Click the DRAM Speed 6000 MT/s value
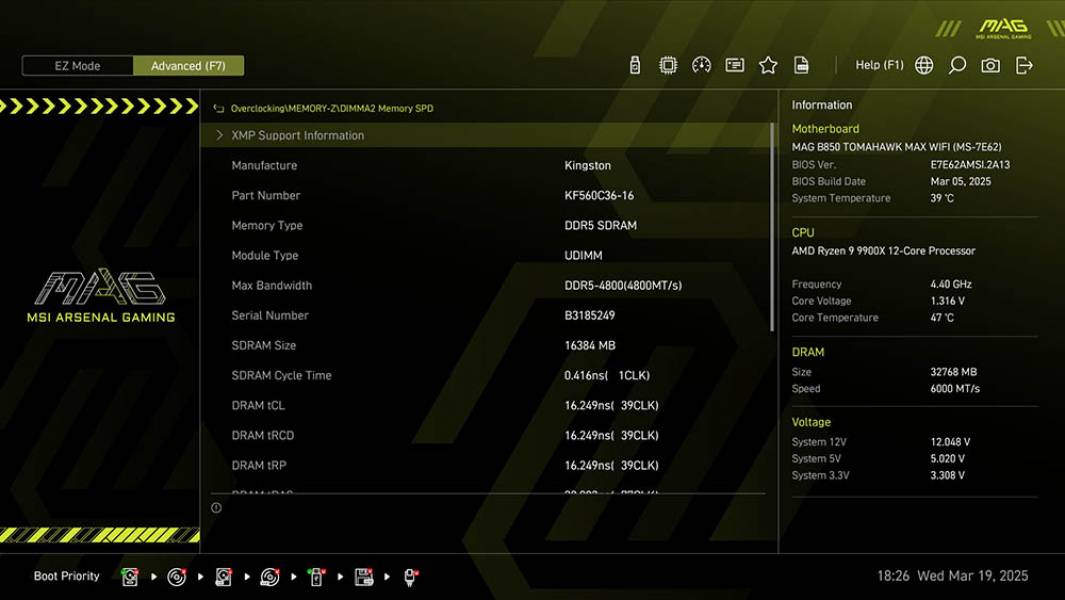The width and height of the screenshot is (1065, 600). pos(955,389)
